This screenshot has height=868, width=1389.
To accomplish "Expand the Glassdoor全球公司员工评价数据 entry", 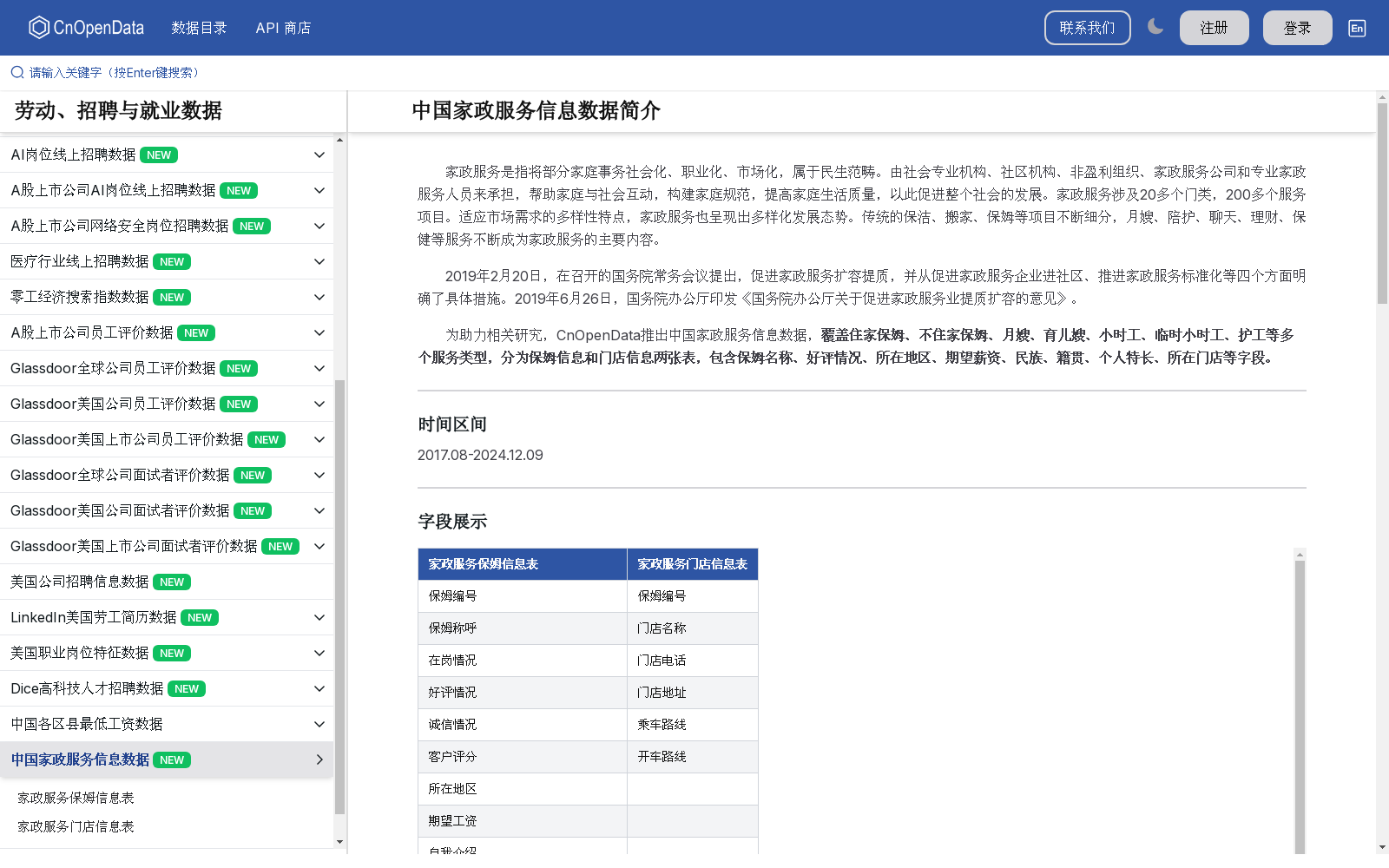I will coord(319,368).
